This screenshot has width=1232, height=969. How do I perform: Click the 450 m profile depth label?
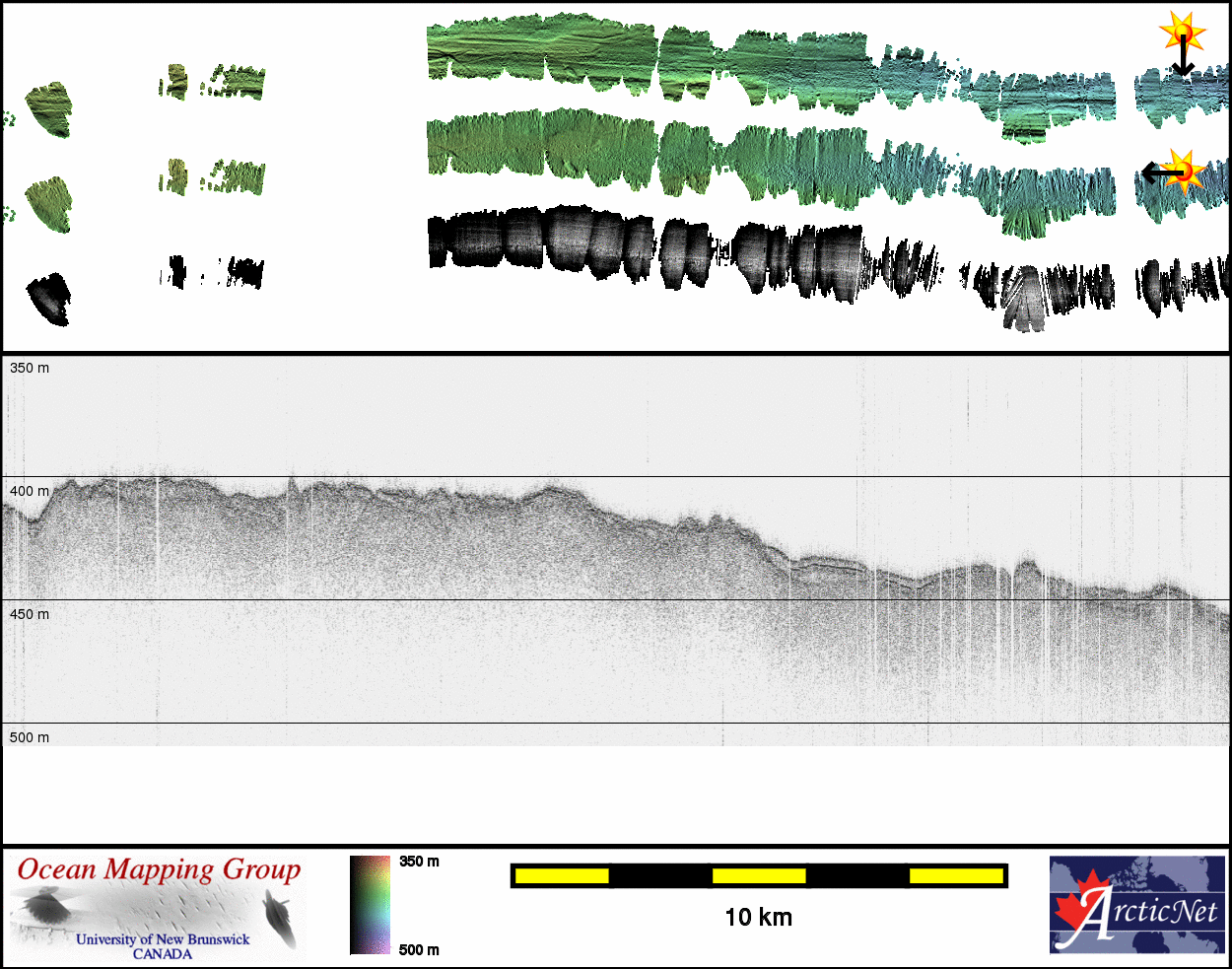30,614
